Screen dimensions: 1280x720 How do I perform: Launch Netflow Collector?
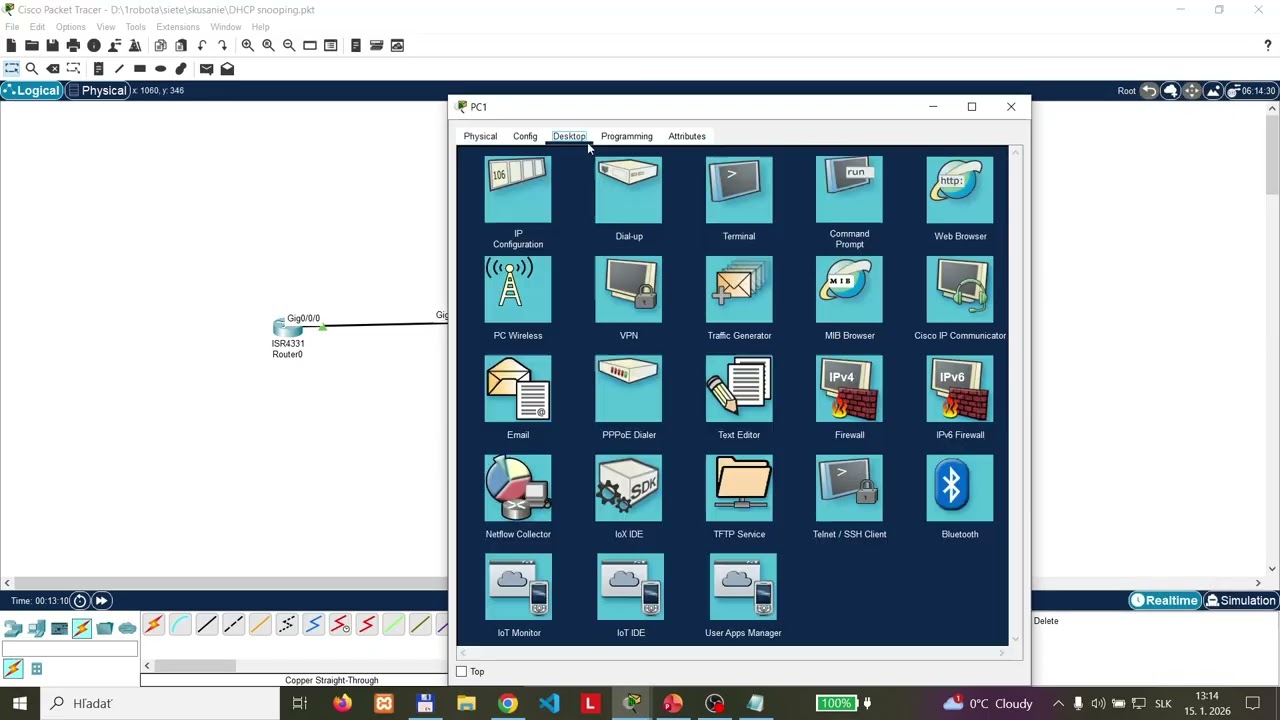pyautogui.click(x=518, y=496)
